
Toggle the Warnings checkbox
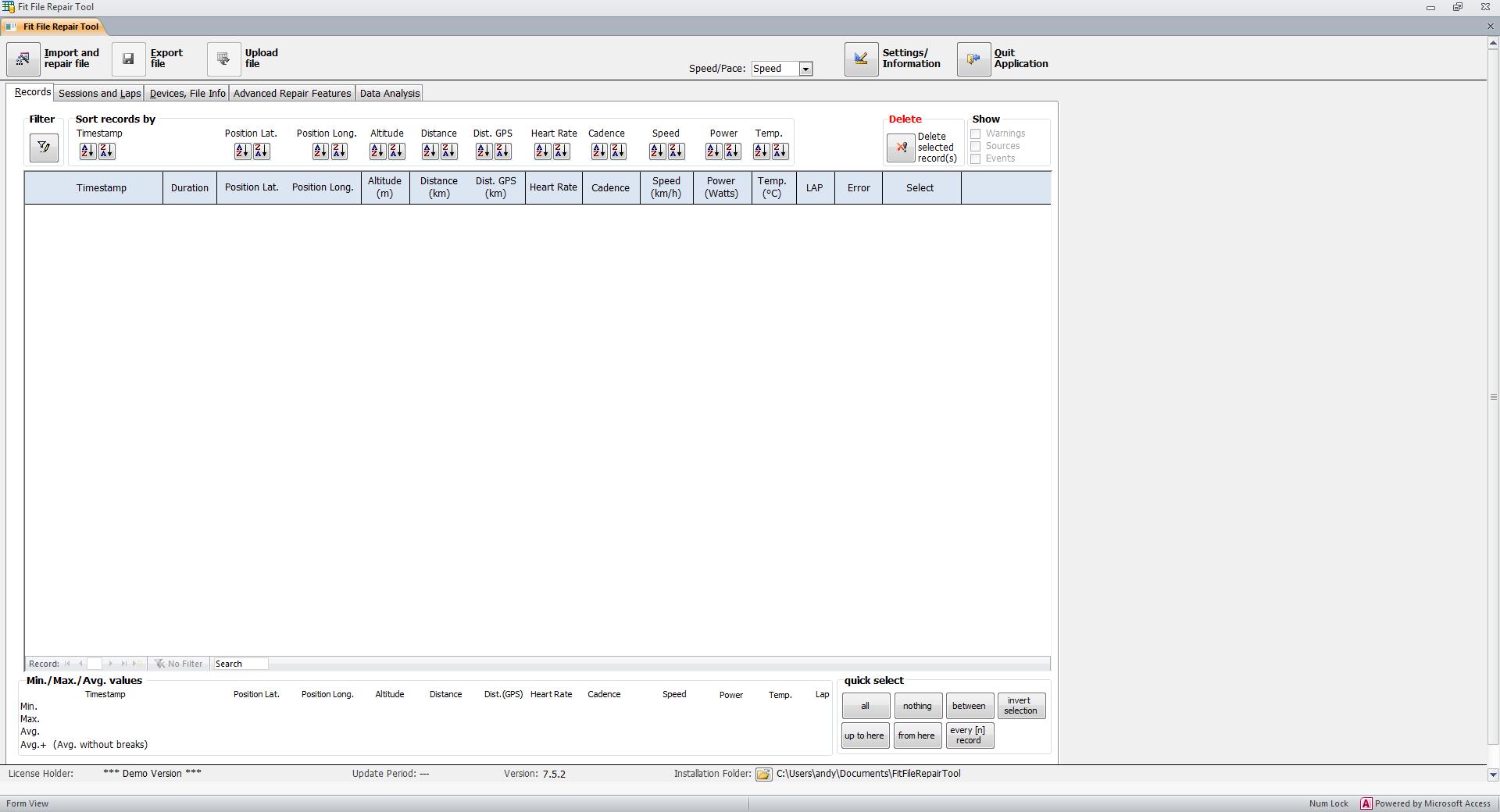(975, 134)
